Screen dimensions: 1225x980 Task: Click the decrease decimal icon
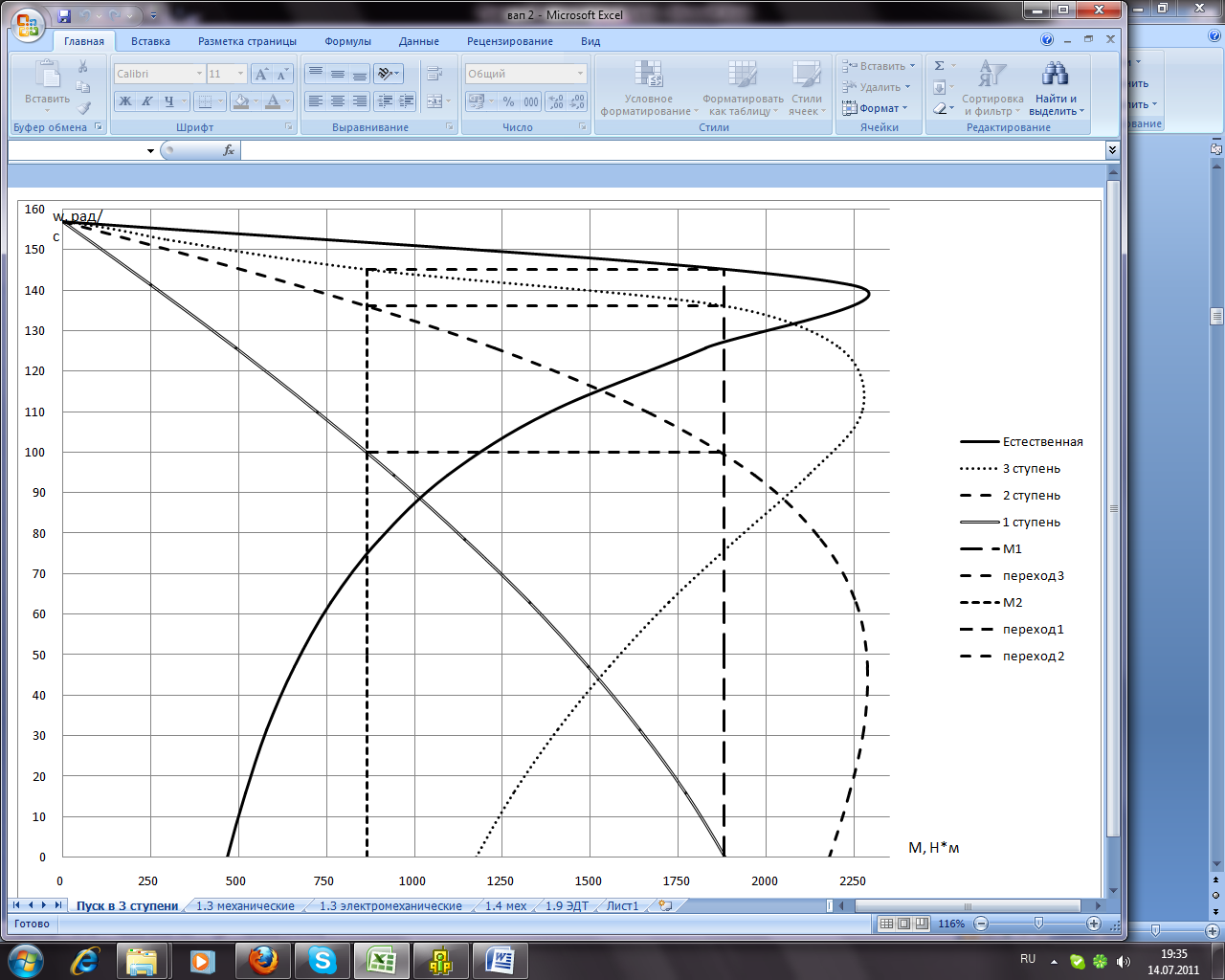point(577,101)
